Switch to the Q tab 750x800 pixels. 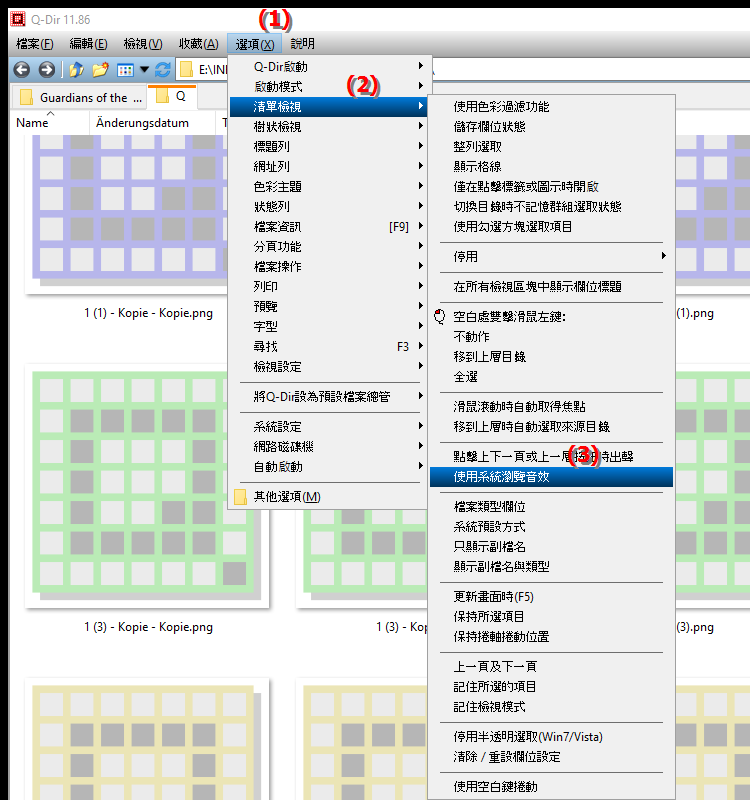pos(172,96)
